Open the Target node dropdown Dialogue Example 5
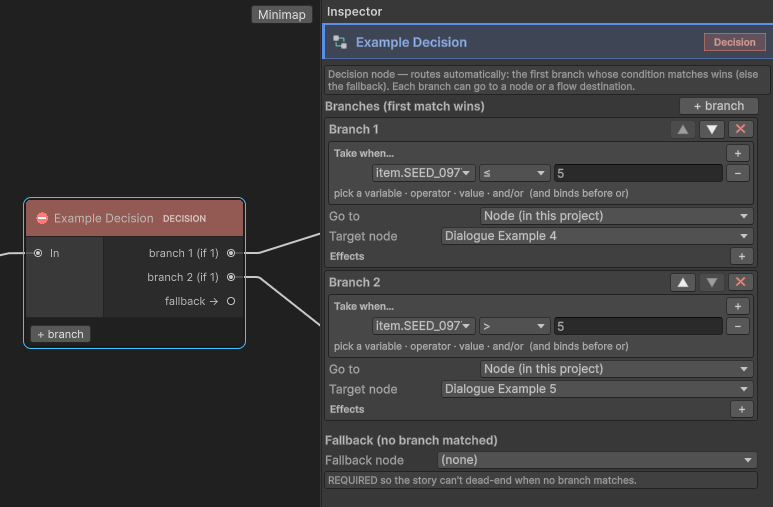This screenshot has height=507, width=773. tap(597, 389)
